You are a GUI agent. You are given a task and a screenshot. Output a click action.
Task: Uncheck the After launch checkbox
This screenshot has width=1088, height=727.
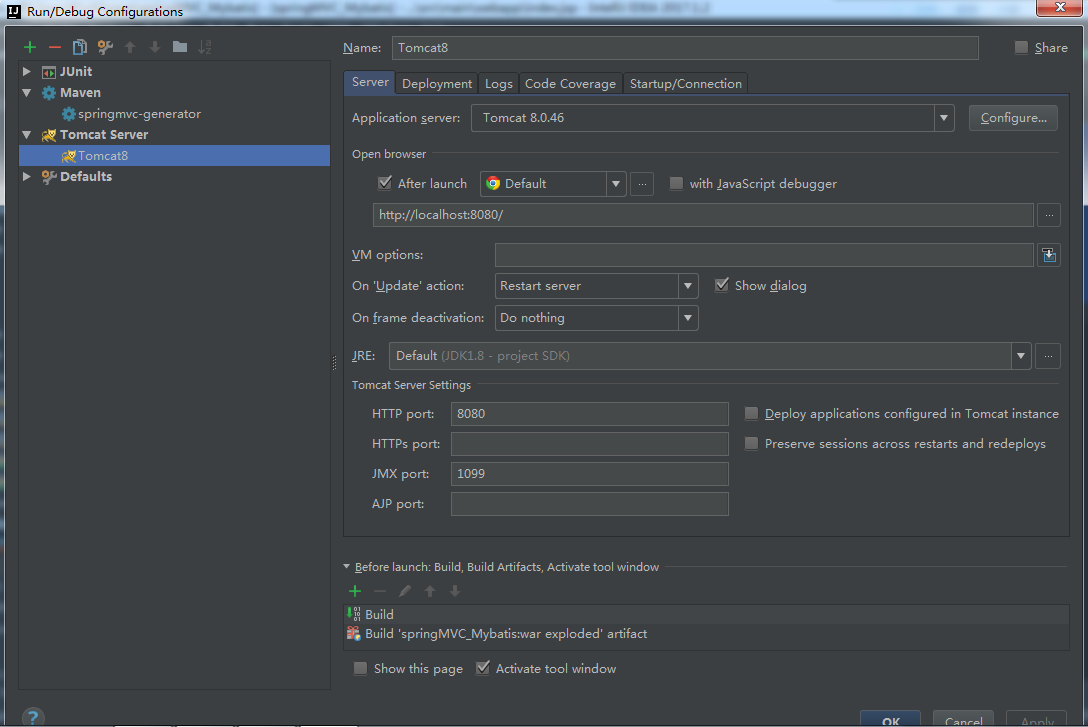tap(385, 183)
